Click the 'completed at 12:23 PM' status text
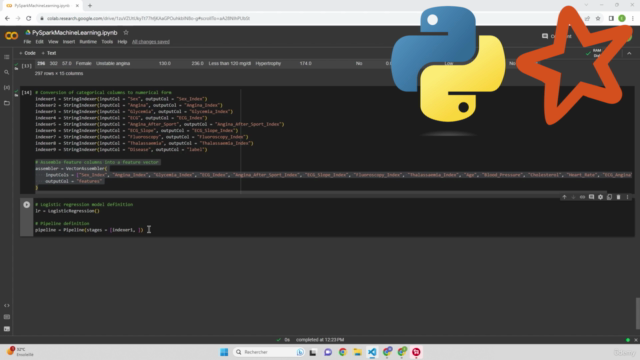 pyautogui.click(x=320, y=340)
